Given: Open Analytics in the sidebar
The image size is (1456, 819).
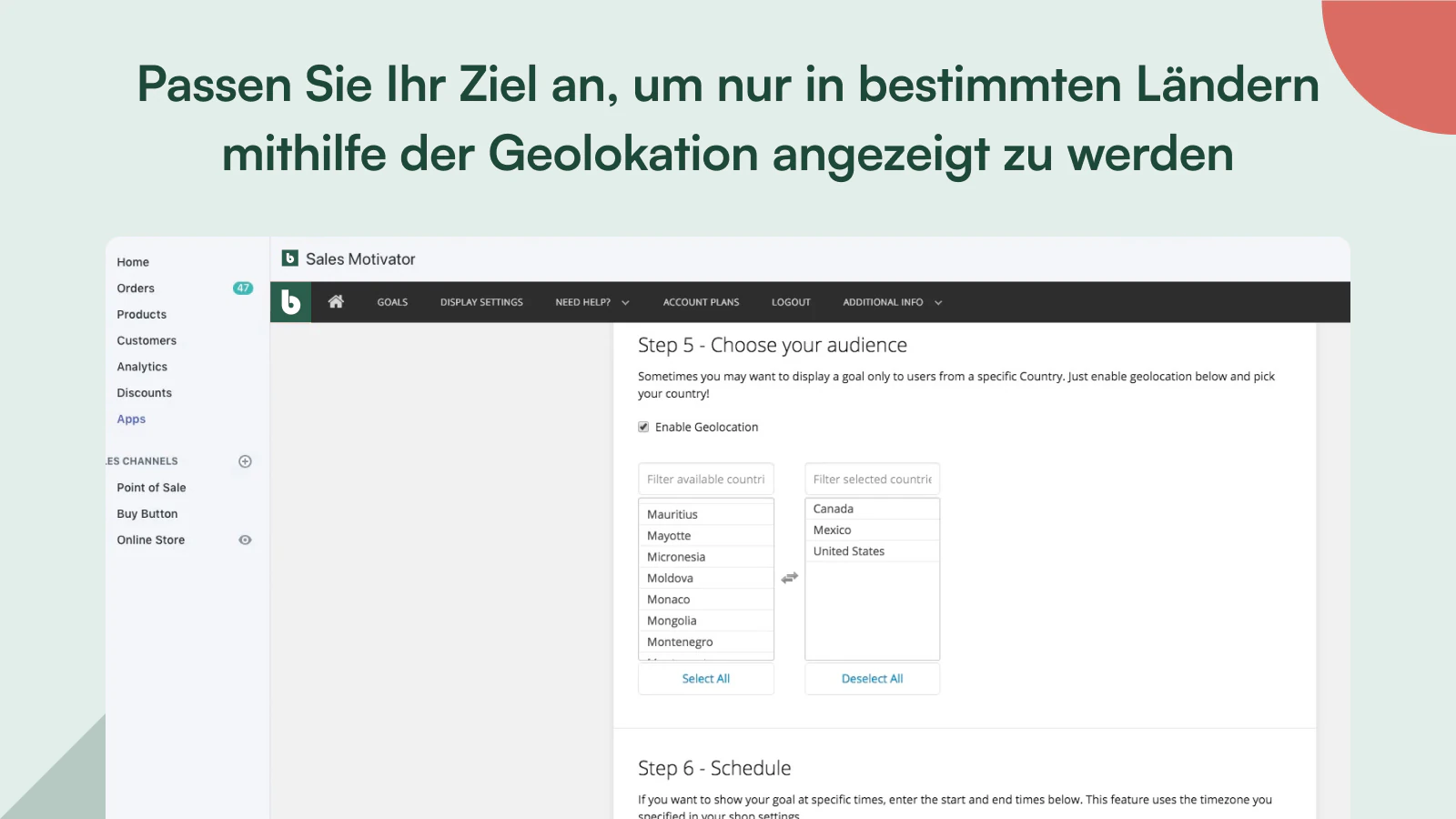Looking at the screenshot, I should pos(142,367).
